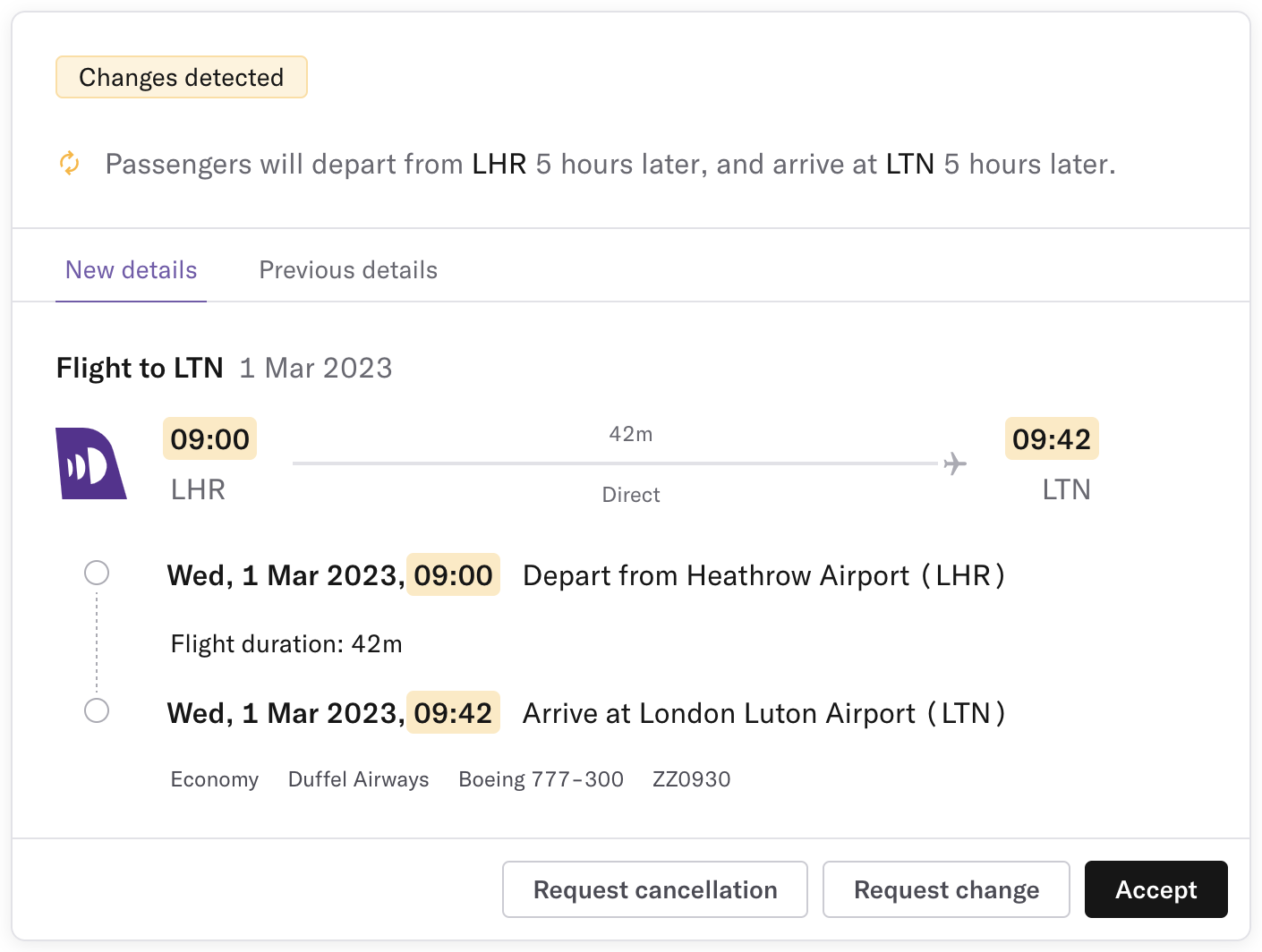The height and width of the screenshot is (952, 1262).
Task: Click the departure timeline circle marker
Action: (x=97, y=573)
